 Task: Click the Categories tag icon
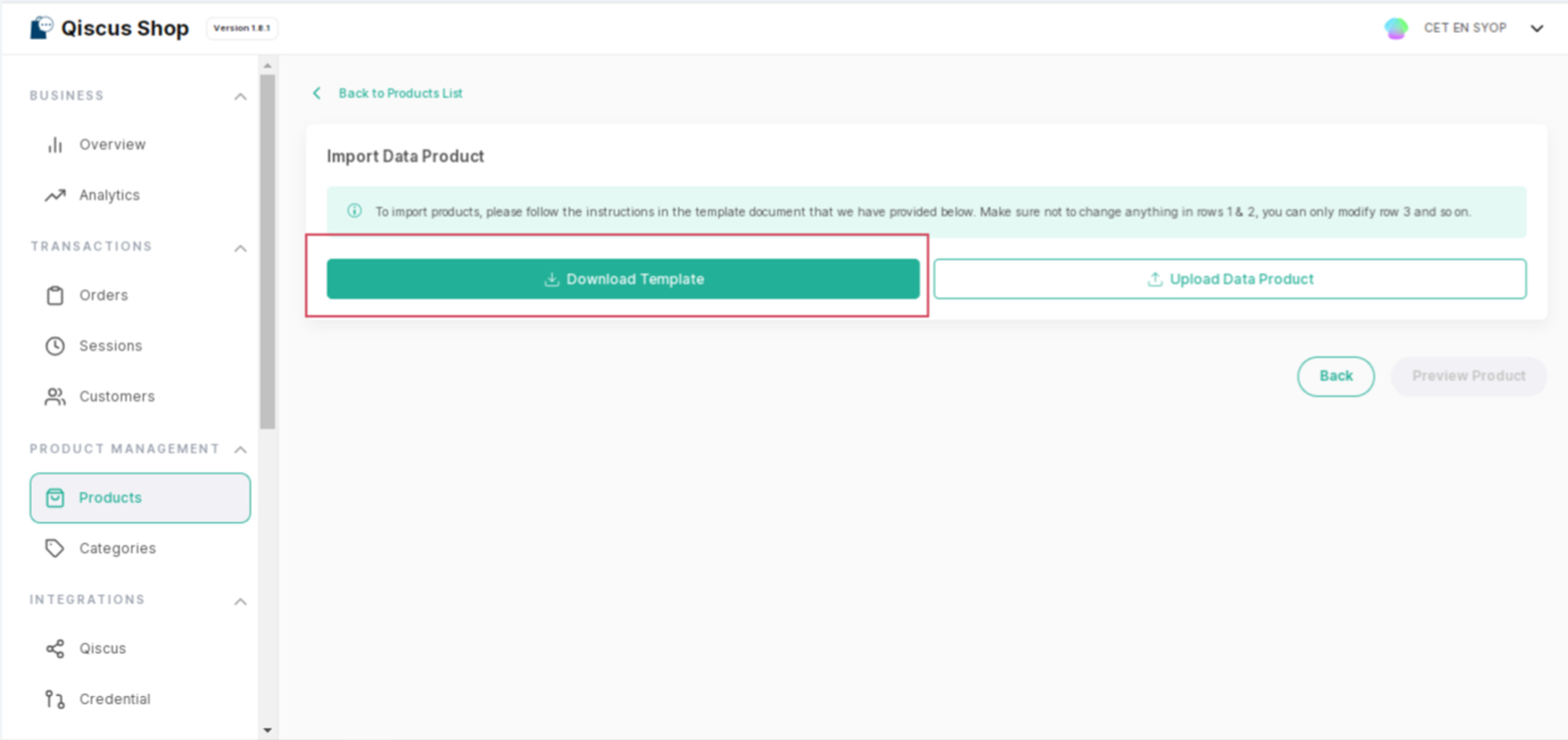pyautogui.click(x=55, y=548)
